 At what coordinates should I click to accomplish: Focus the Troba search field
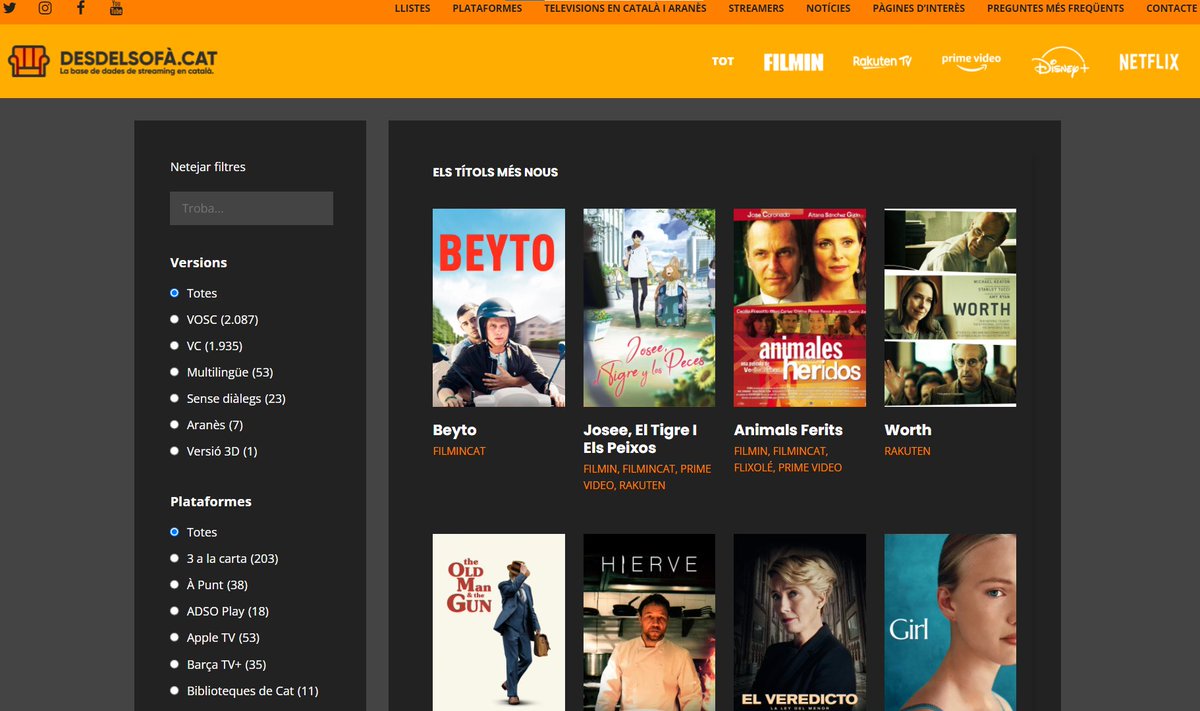251,208
